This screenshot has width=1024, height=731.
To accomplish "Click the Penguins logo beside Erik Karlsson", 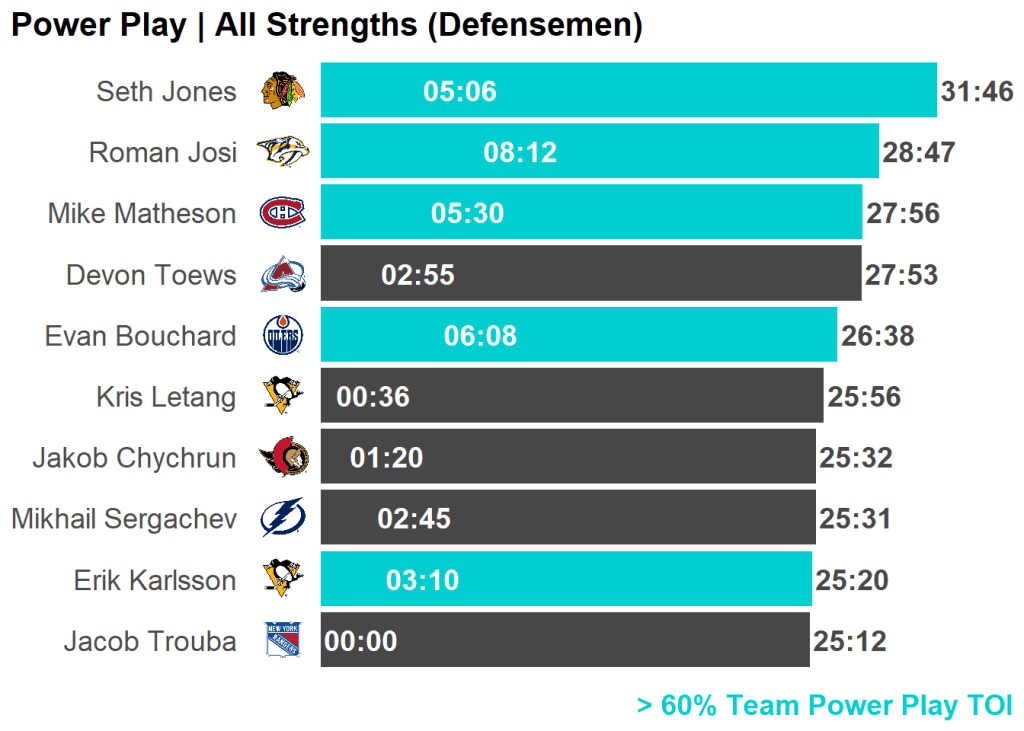I will coord(283,579).
